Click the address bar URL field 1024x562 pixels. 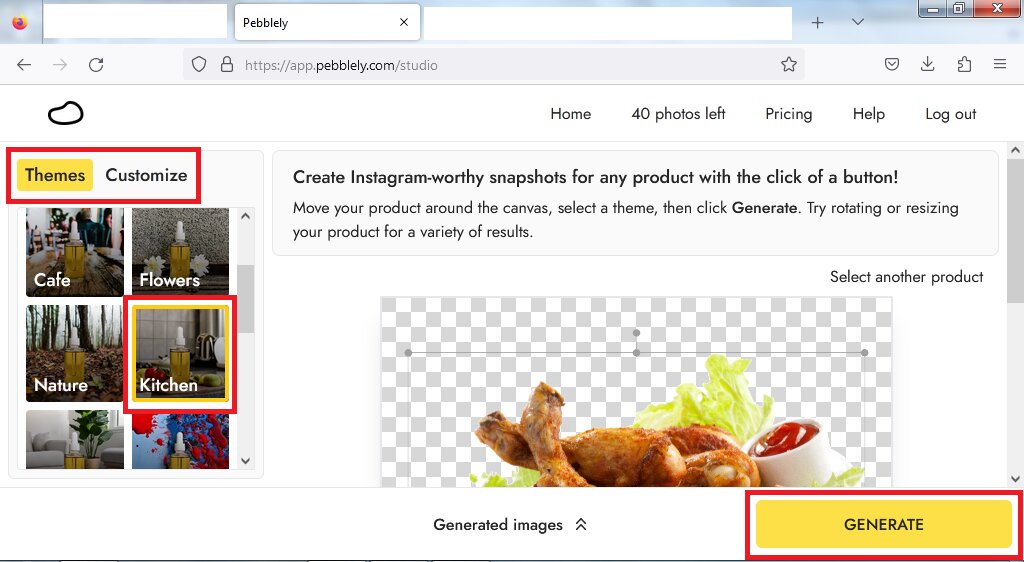coord(500,65)
